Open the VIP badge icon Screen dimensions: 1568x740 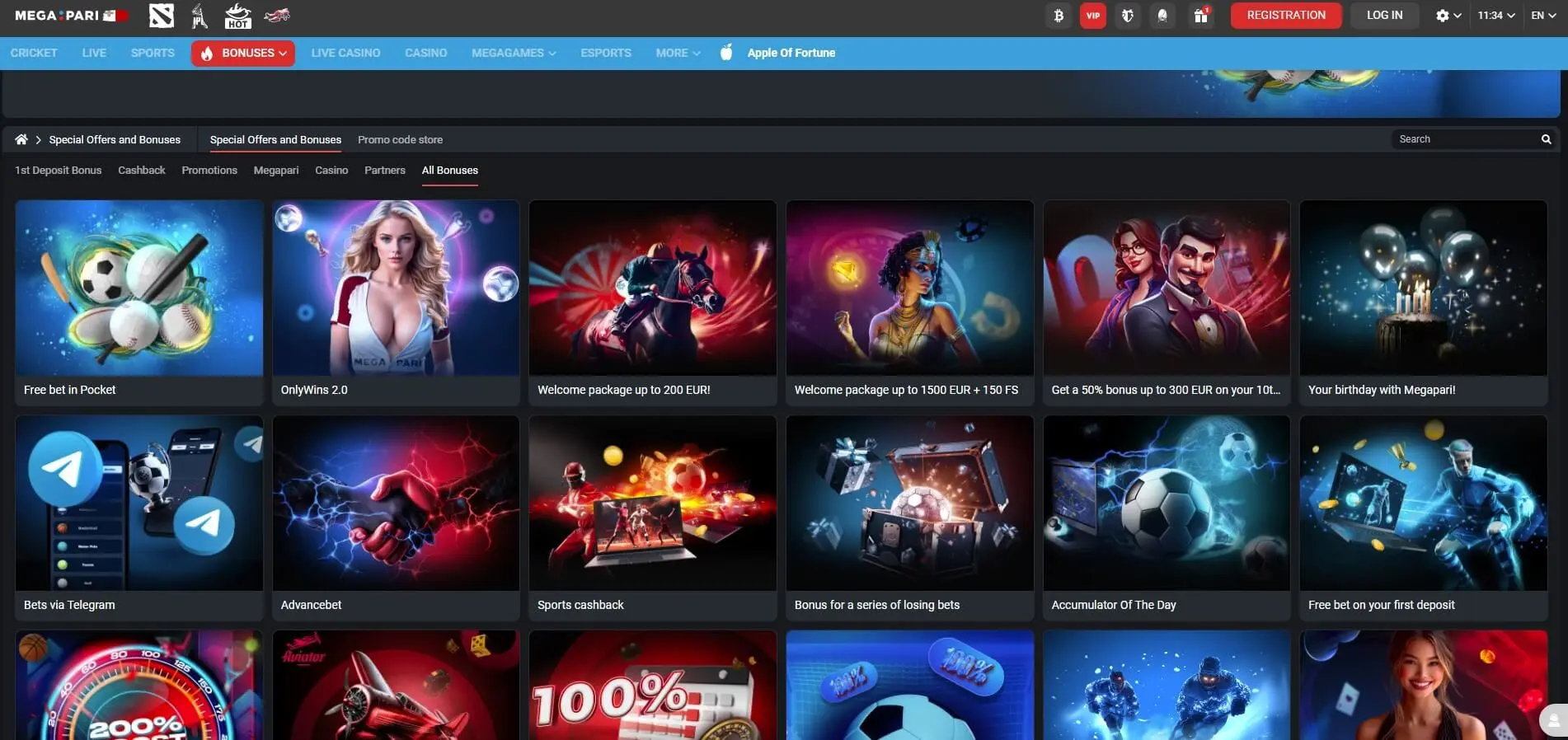pyautogui.click(x=1092, y=16)
